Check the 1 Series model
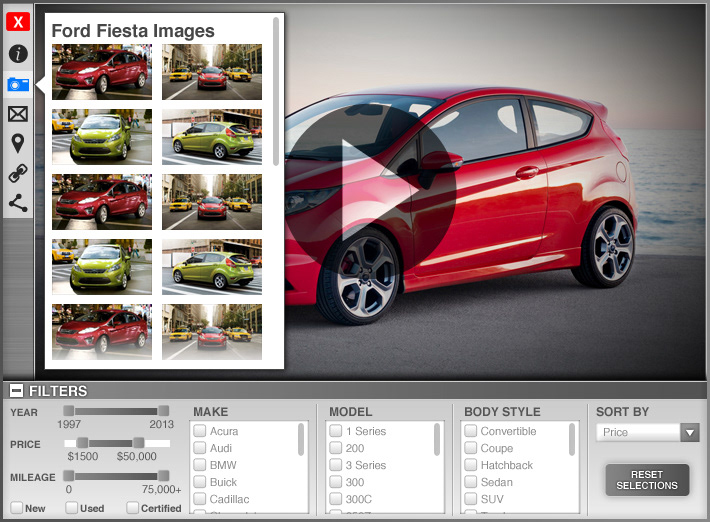Image resolution: width=710 pixels, height=522 pixels. pyautogui.click(x=336, y=431)
